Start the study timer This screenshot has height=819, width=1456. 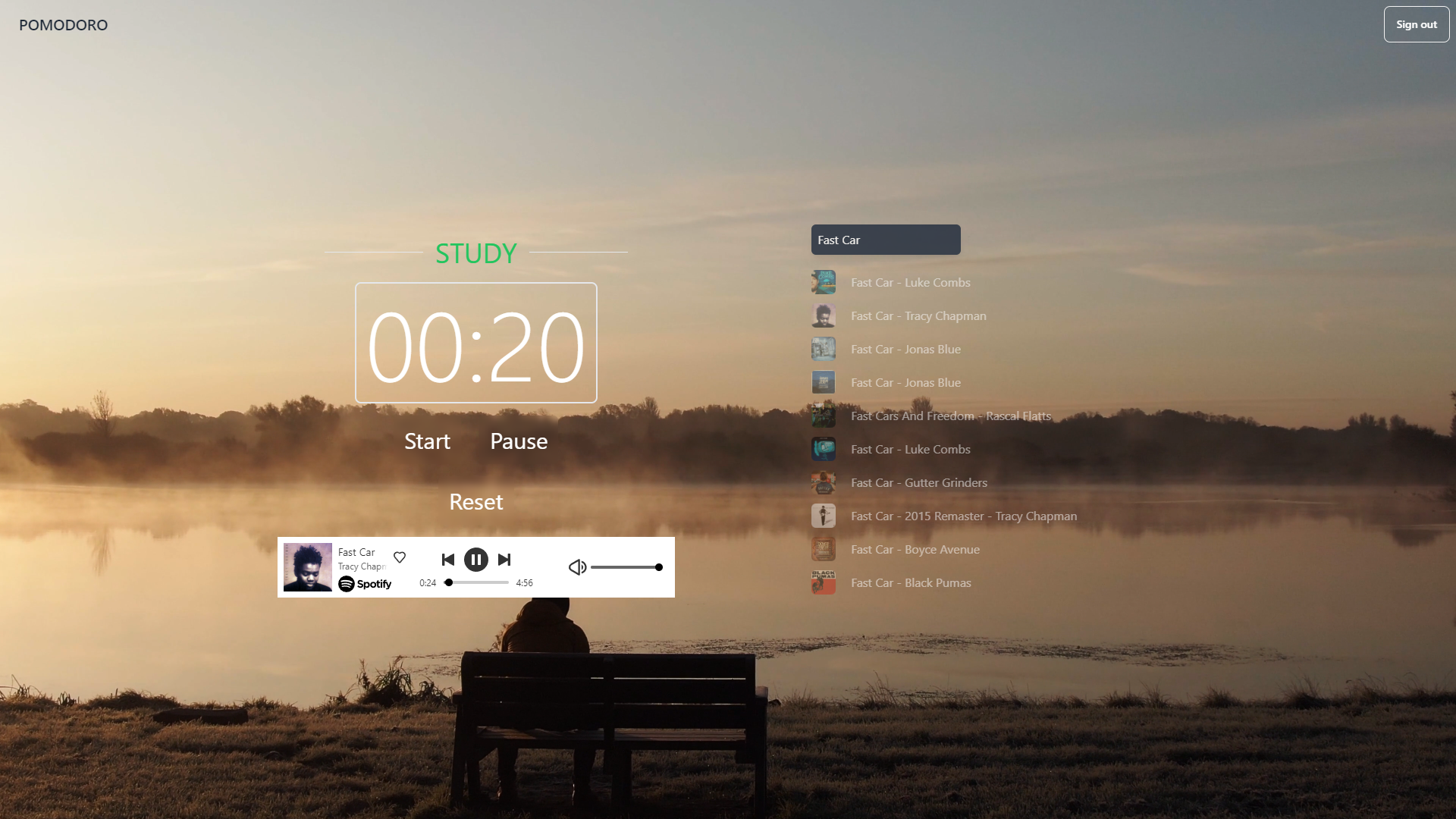coord(427,441)
